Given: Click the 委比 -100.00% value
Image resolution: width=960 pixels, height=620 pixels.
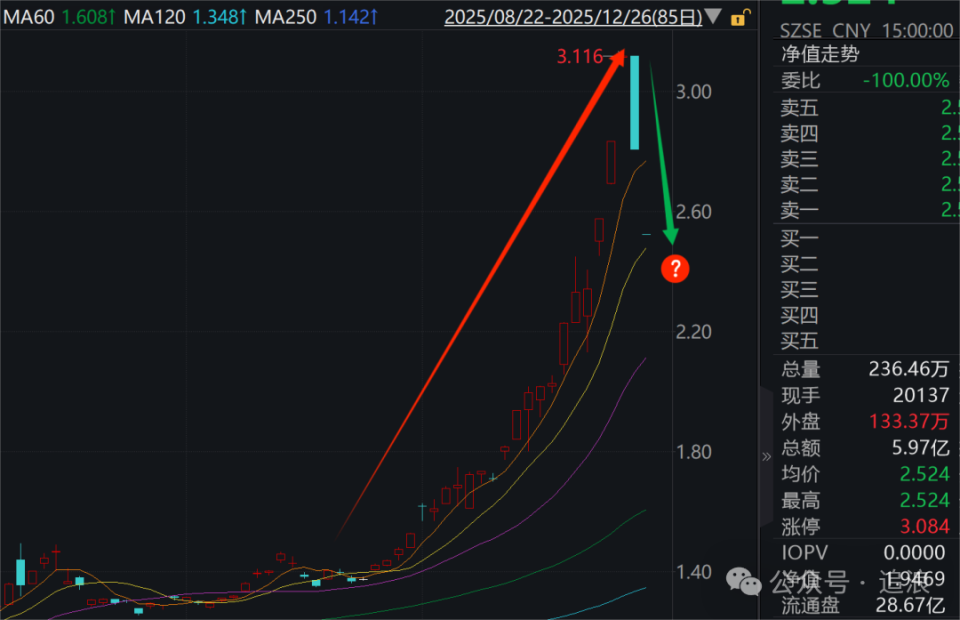Looking at the screenshot, I should [906, 80].
